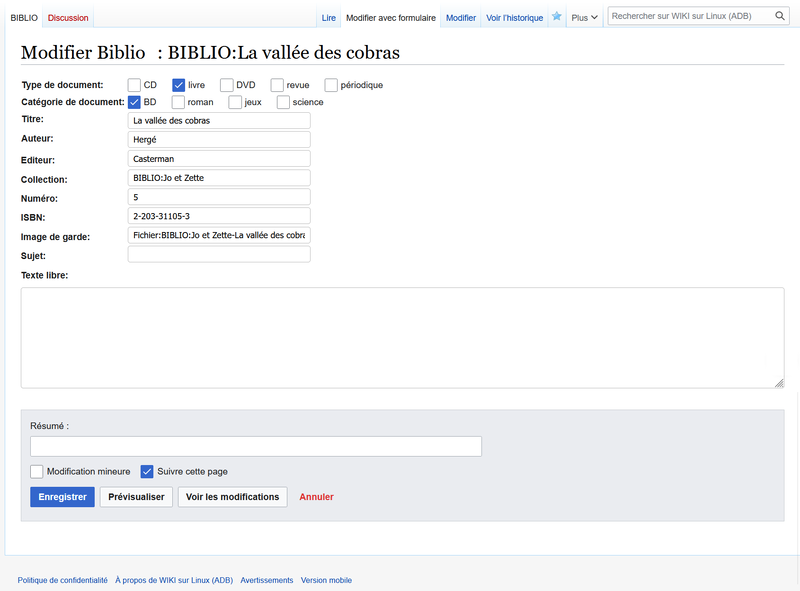
Task: Click the Editeur field with Casterman
Action: point(219,159)
